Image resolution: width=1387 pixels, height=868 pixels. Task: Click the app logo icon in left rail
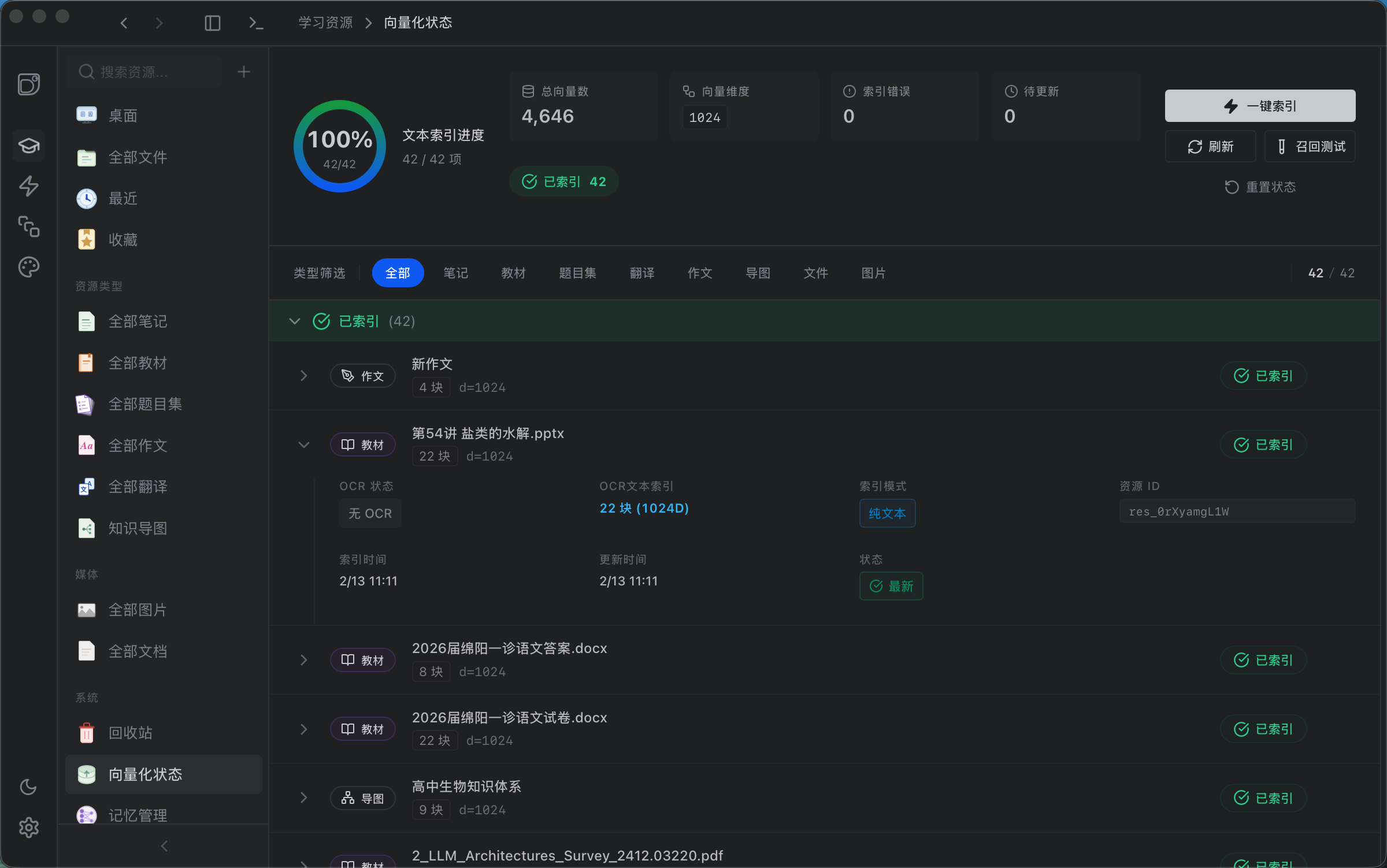(29, 84)
